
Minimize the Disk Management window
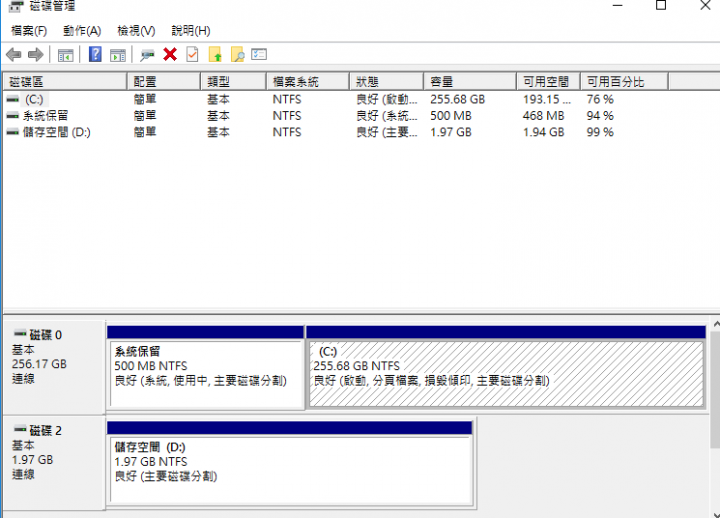click(x=618, y=6)
